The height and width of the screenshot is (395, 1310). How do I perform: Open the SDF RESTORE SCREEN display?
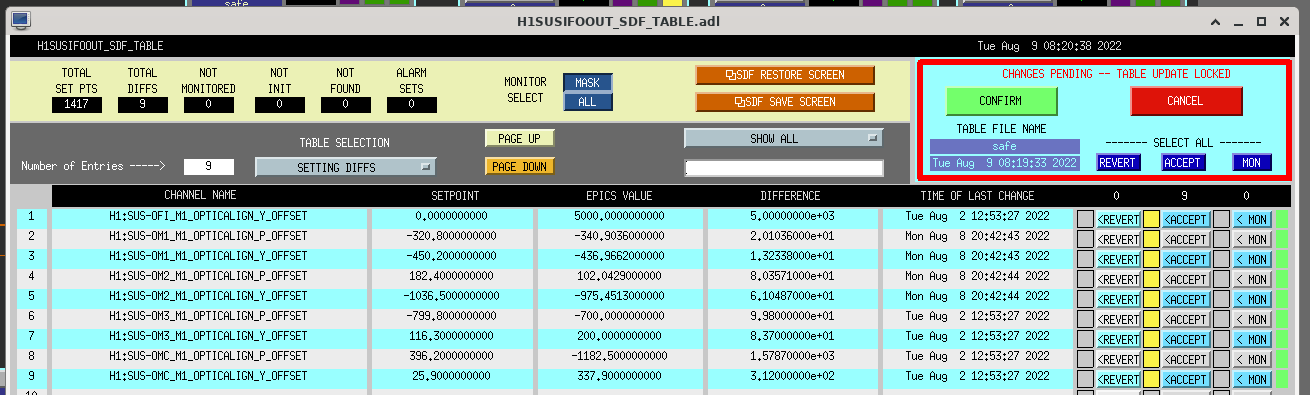coord(785,75)
